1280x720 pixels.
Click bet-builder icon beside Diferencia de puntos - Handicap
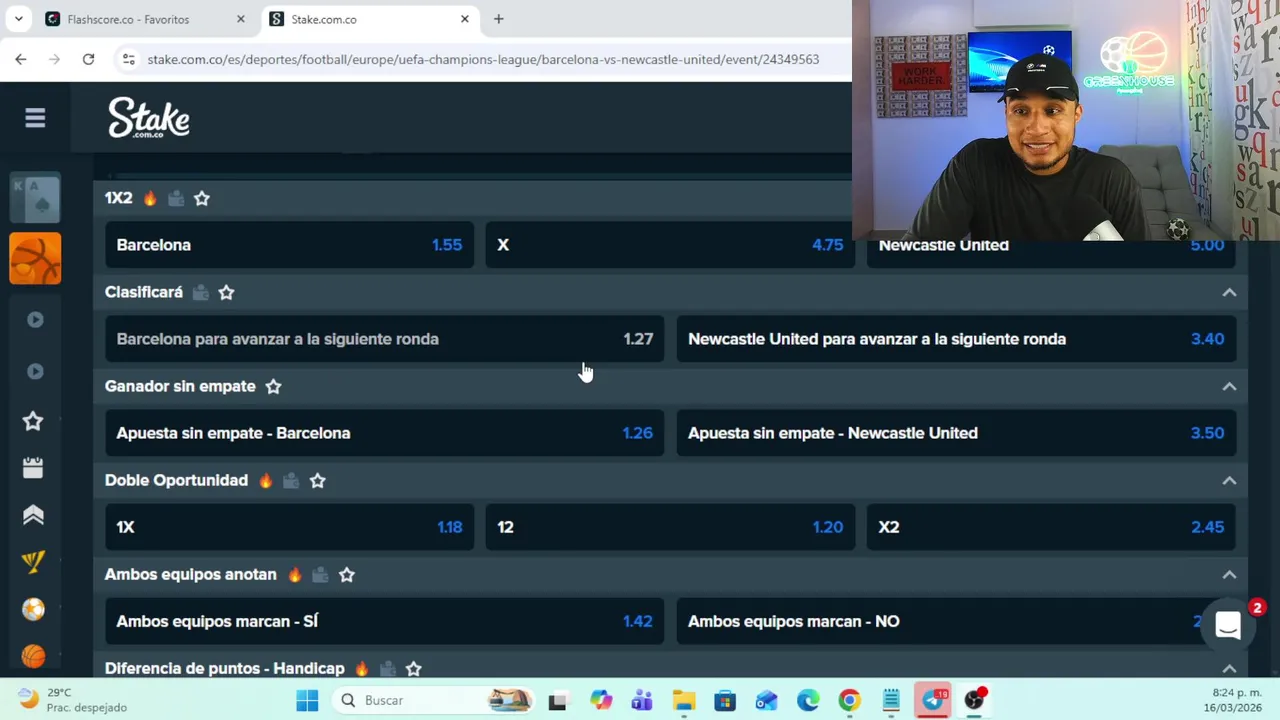click(387, 668)
